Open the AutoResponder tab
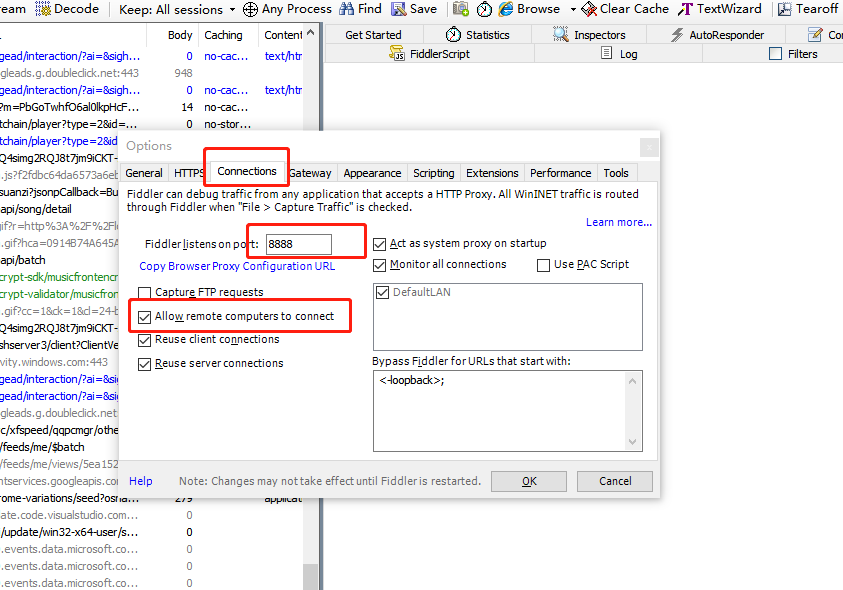 point(717,35)
